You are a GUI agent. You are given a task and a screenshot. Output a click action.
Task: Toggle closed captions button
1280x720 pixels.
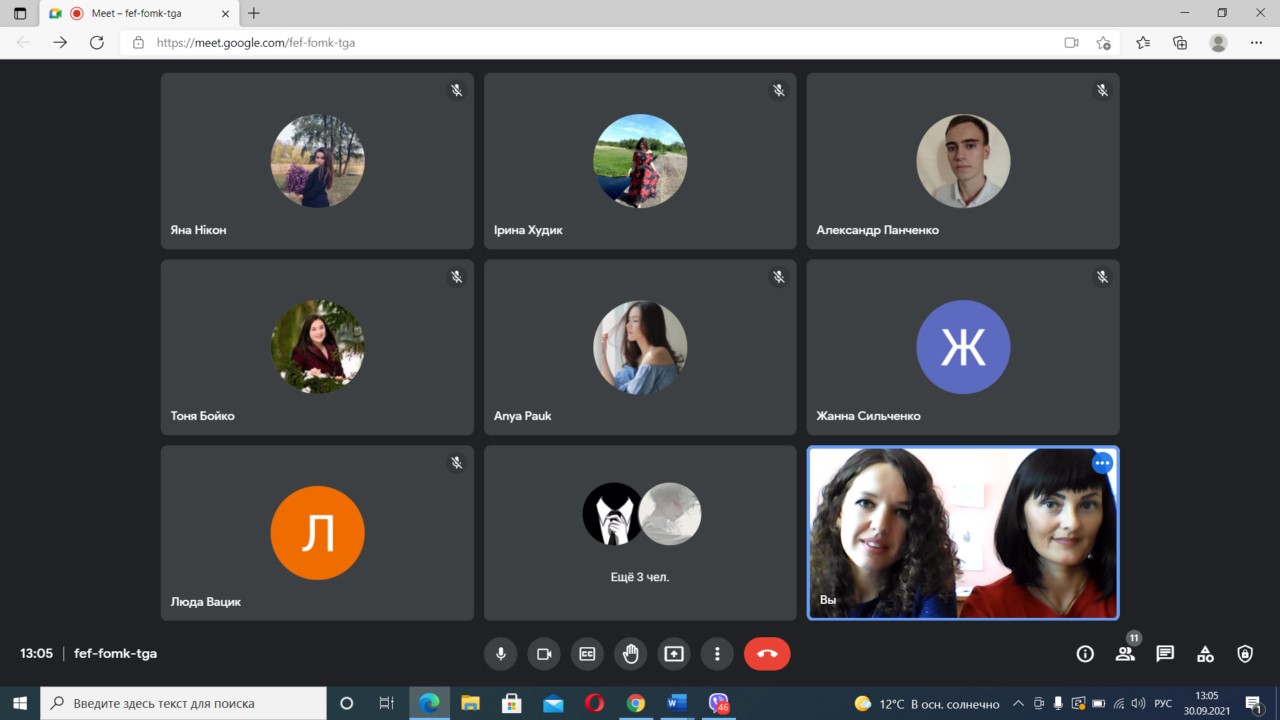point(587,654)
